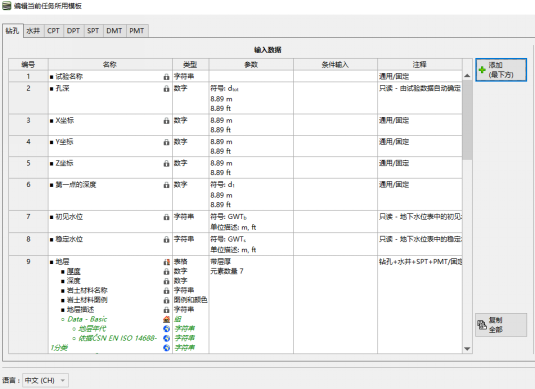Click lock icon on 试验名称 row
The image size is (535, 389).
point(166,77)
